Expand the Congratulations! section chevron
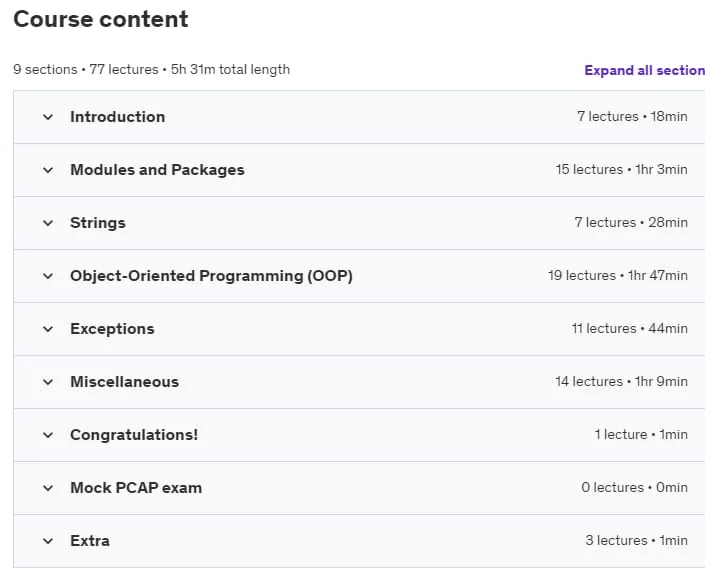The image size is (705, 568). [48, 435]
